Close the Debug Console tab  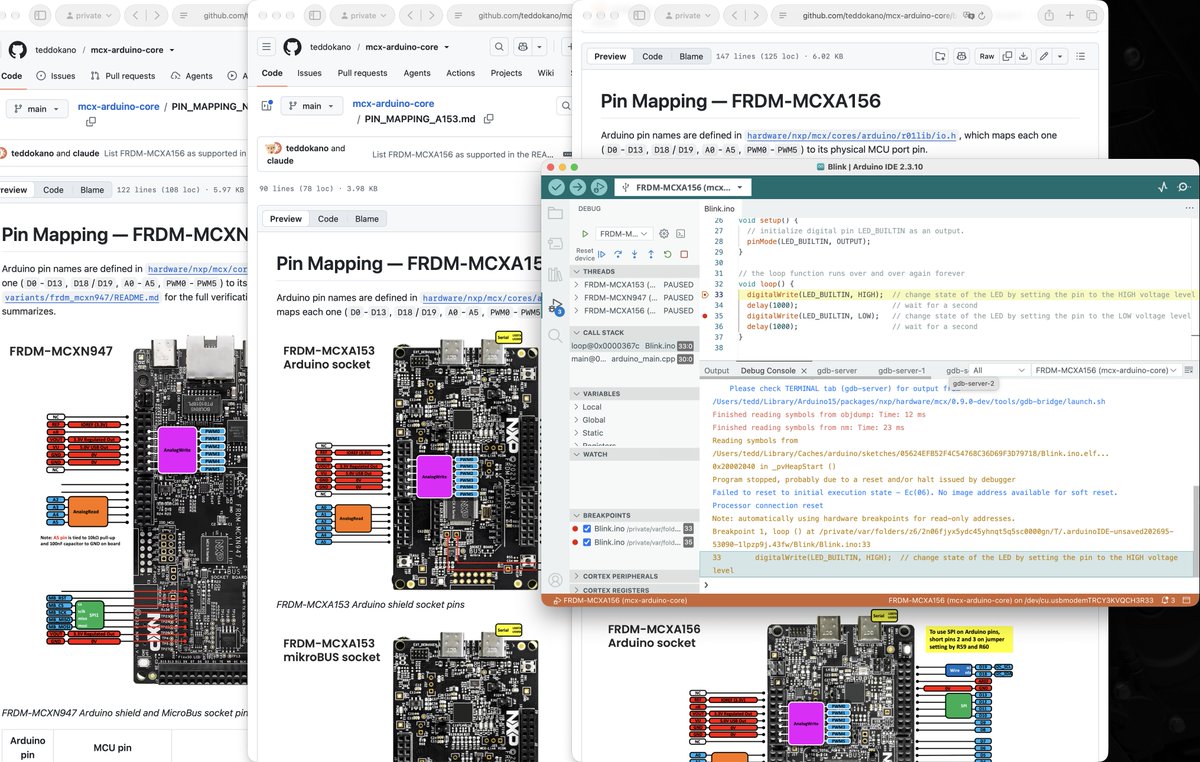pos(804,370)
